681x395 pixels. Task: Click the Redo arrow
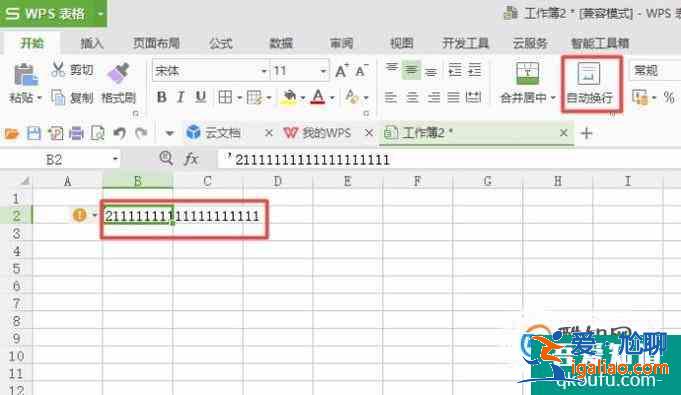tap(141, 133)
